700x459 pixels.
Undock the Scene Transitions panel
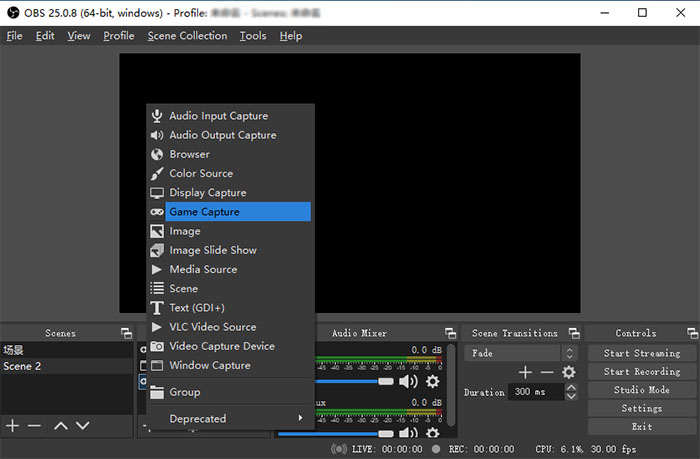click(x=574, y=333)
